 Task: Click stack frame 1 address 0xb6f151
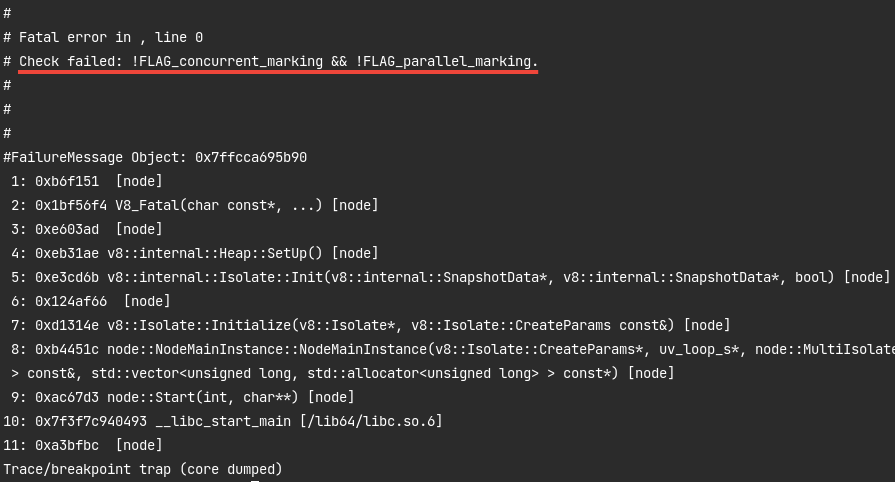pos(67,181)
